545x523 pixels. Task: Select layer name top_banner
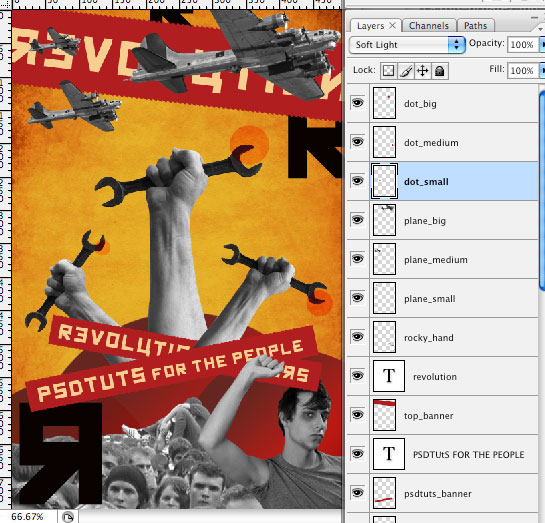(429, 416)
